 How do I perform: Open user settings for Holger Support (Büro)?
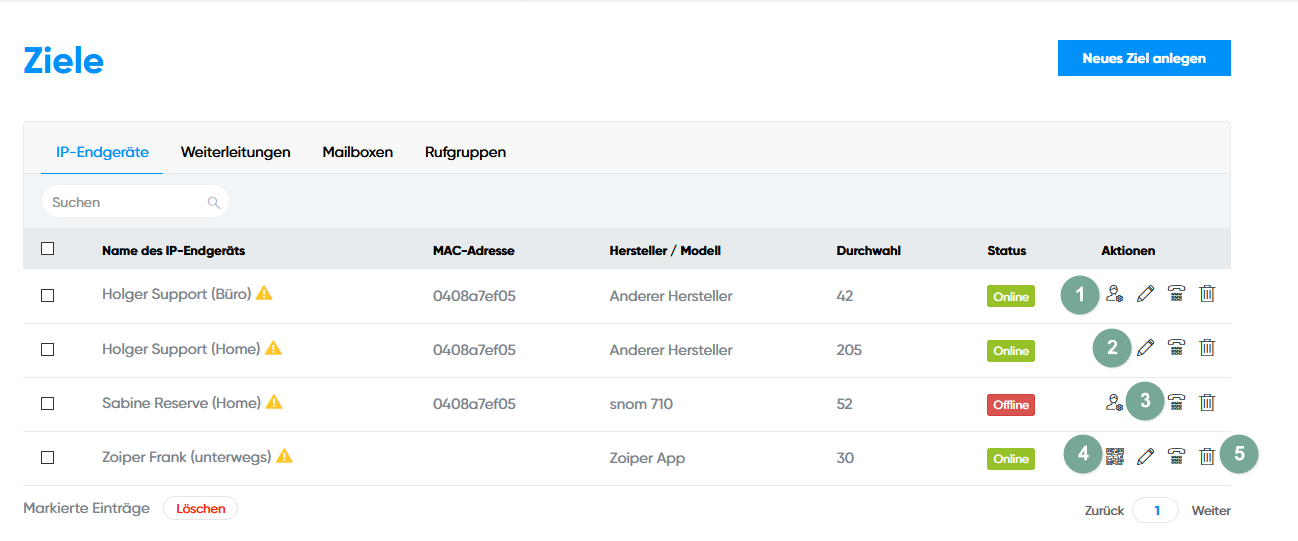pyautogui.click(x=1115, y=294)
